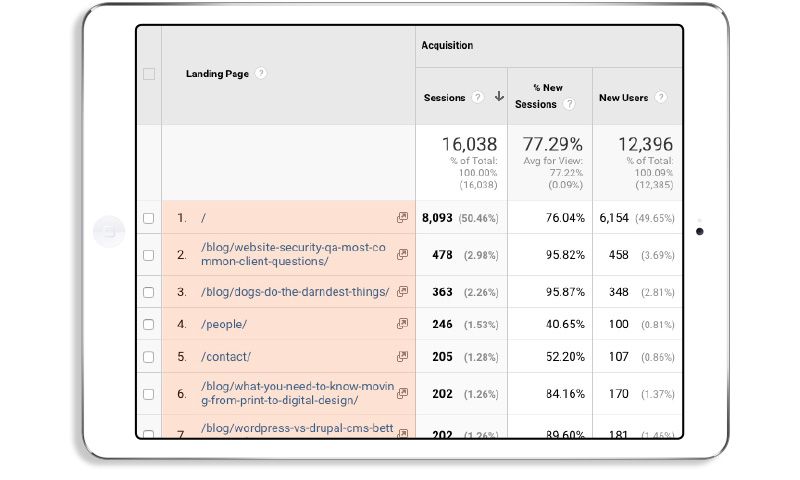Select new sessions value 52.20%

pos(565,357)
